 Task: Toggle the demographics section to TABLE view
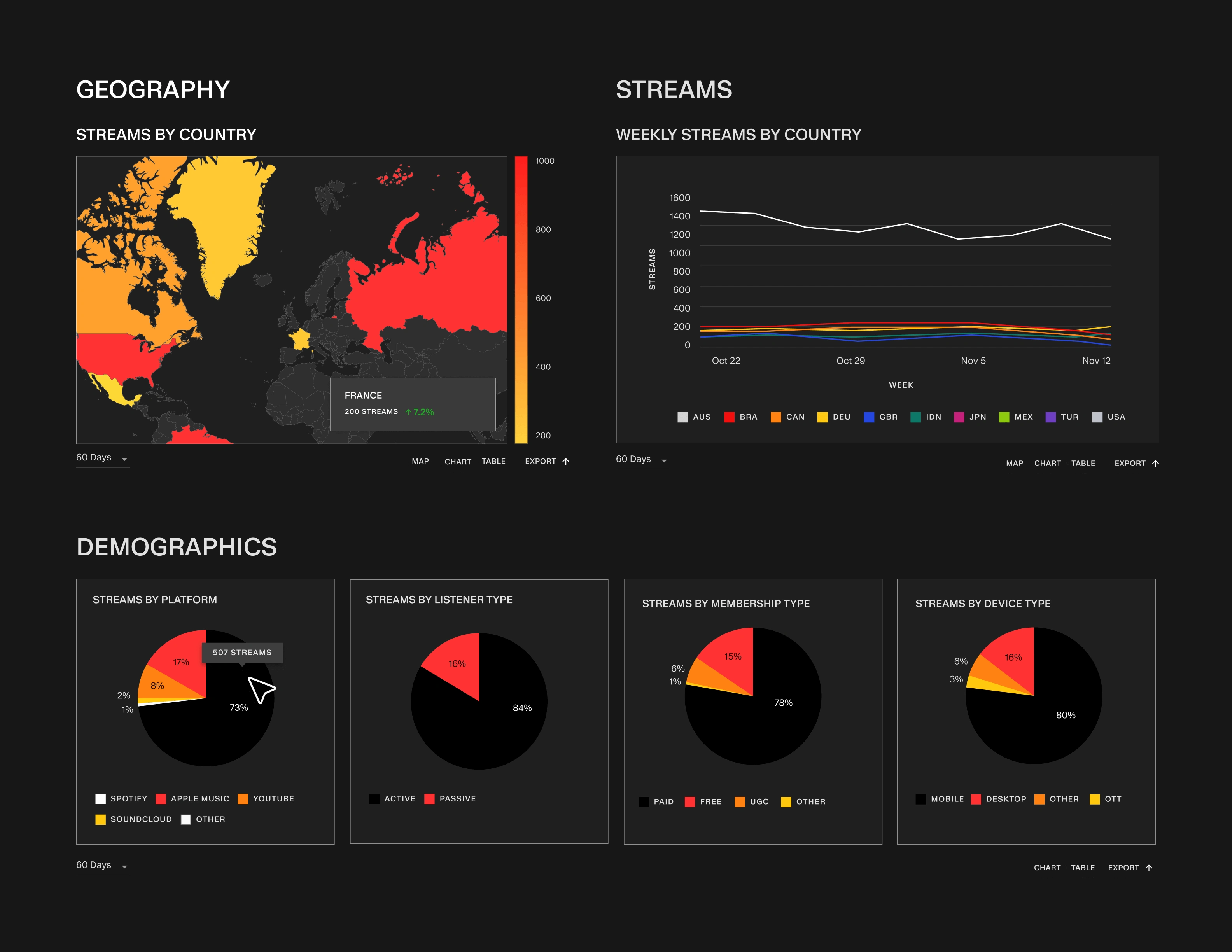(1083, 867)
